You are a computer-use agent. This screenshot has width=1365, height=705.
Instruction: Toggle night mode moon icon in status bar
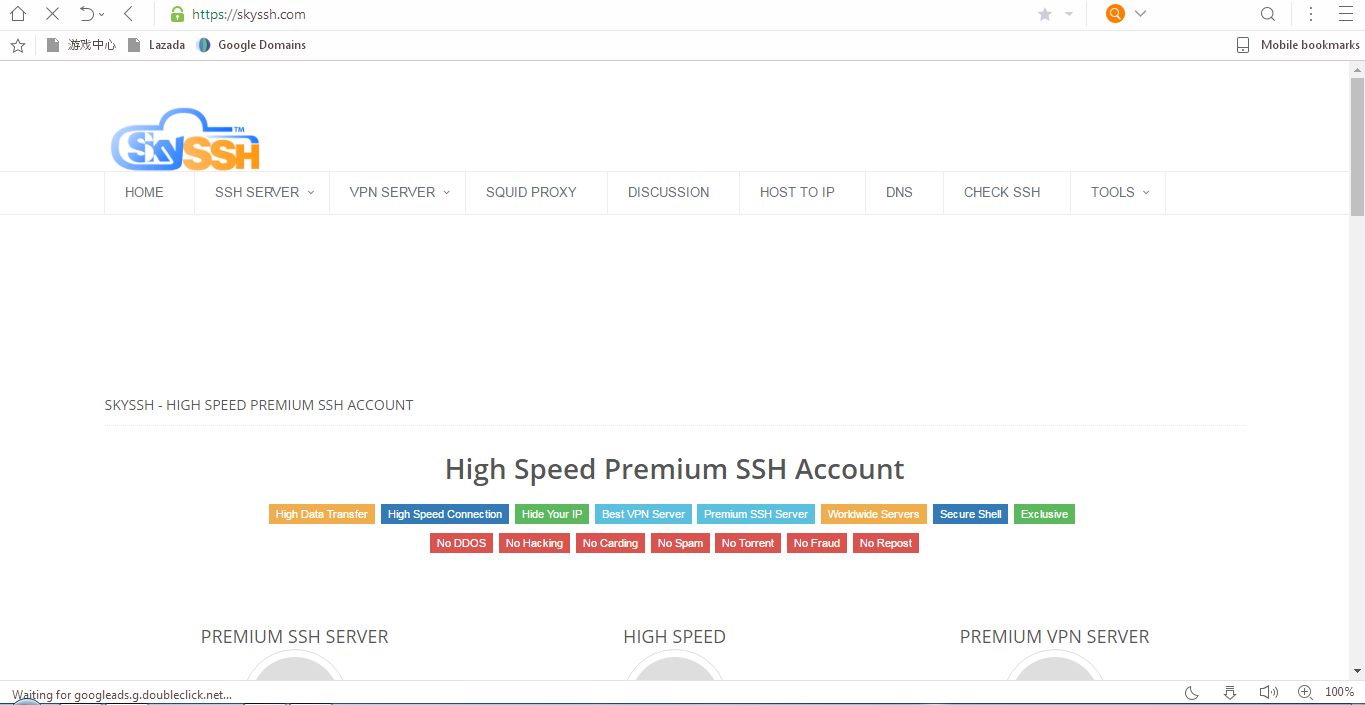(x=1192, y=692)
